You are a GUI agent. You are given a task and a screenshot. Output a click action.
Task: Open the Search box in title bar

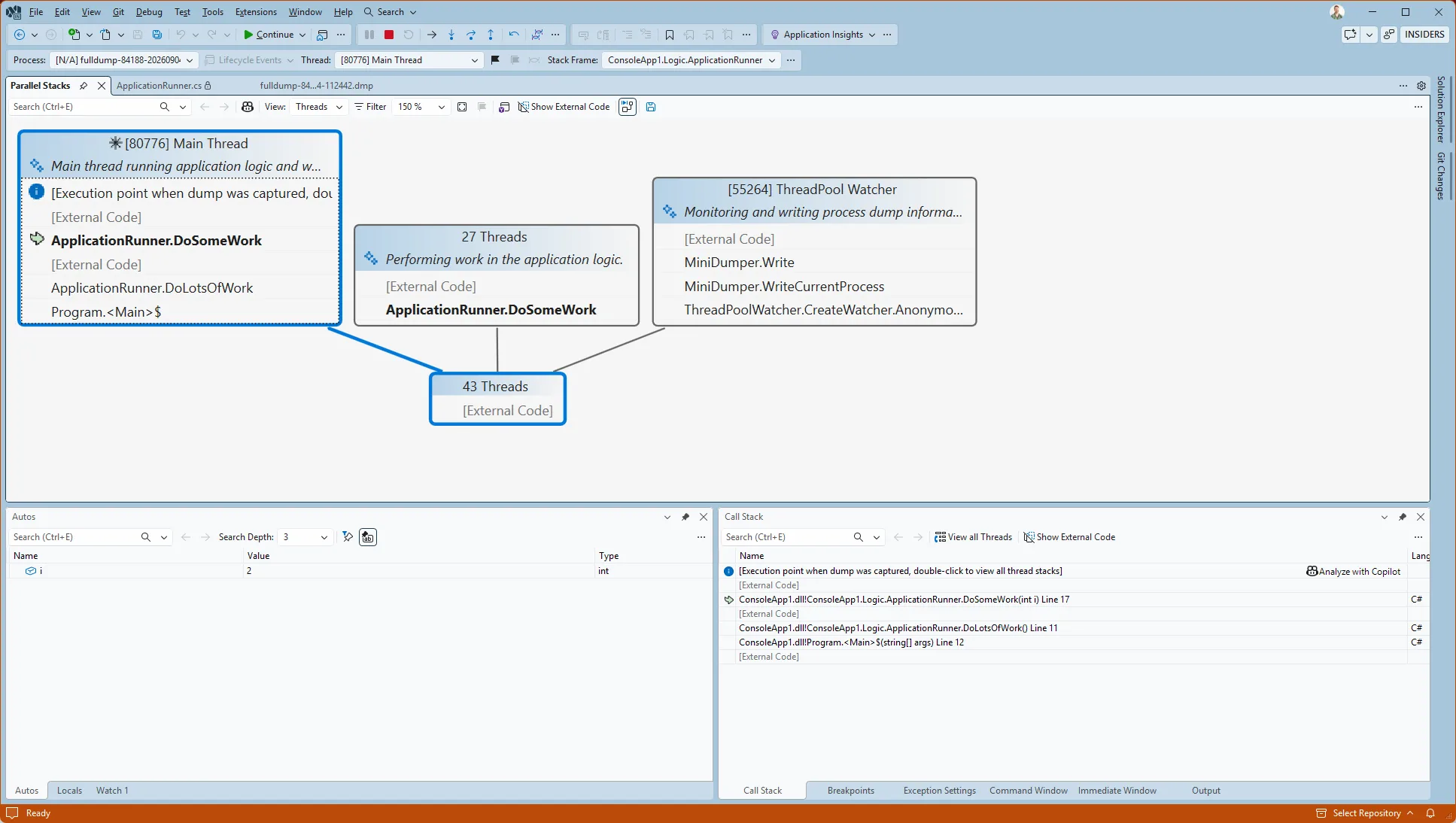tap(390, 12)
